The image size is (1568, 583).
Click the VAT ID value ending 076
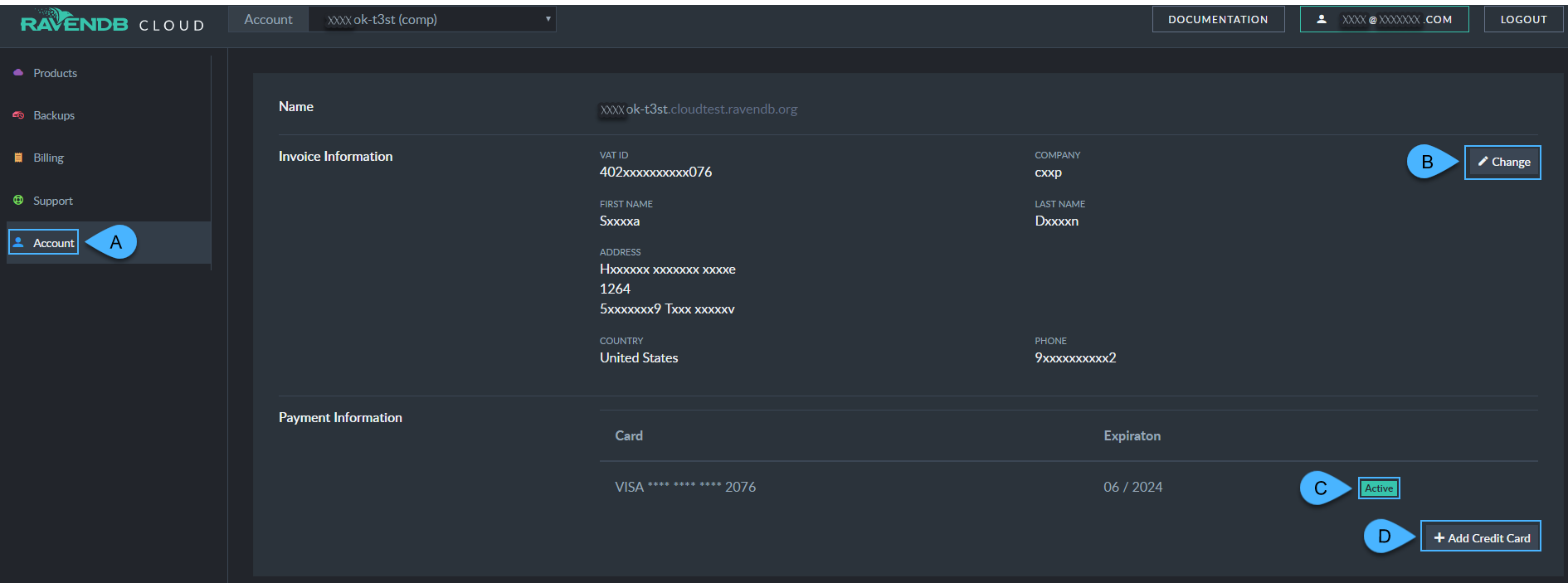(x=655, y=172)
